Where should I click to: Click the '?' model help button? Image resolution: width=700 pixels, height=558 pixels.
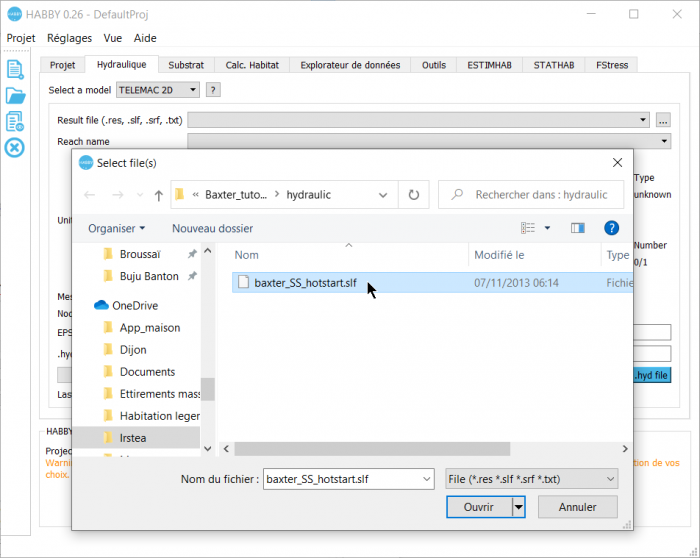pyautogui.click(x=213, y=90)
